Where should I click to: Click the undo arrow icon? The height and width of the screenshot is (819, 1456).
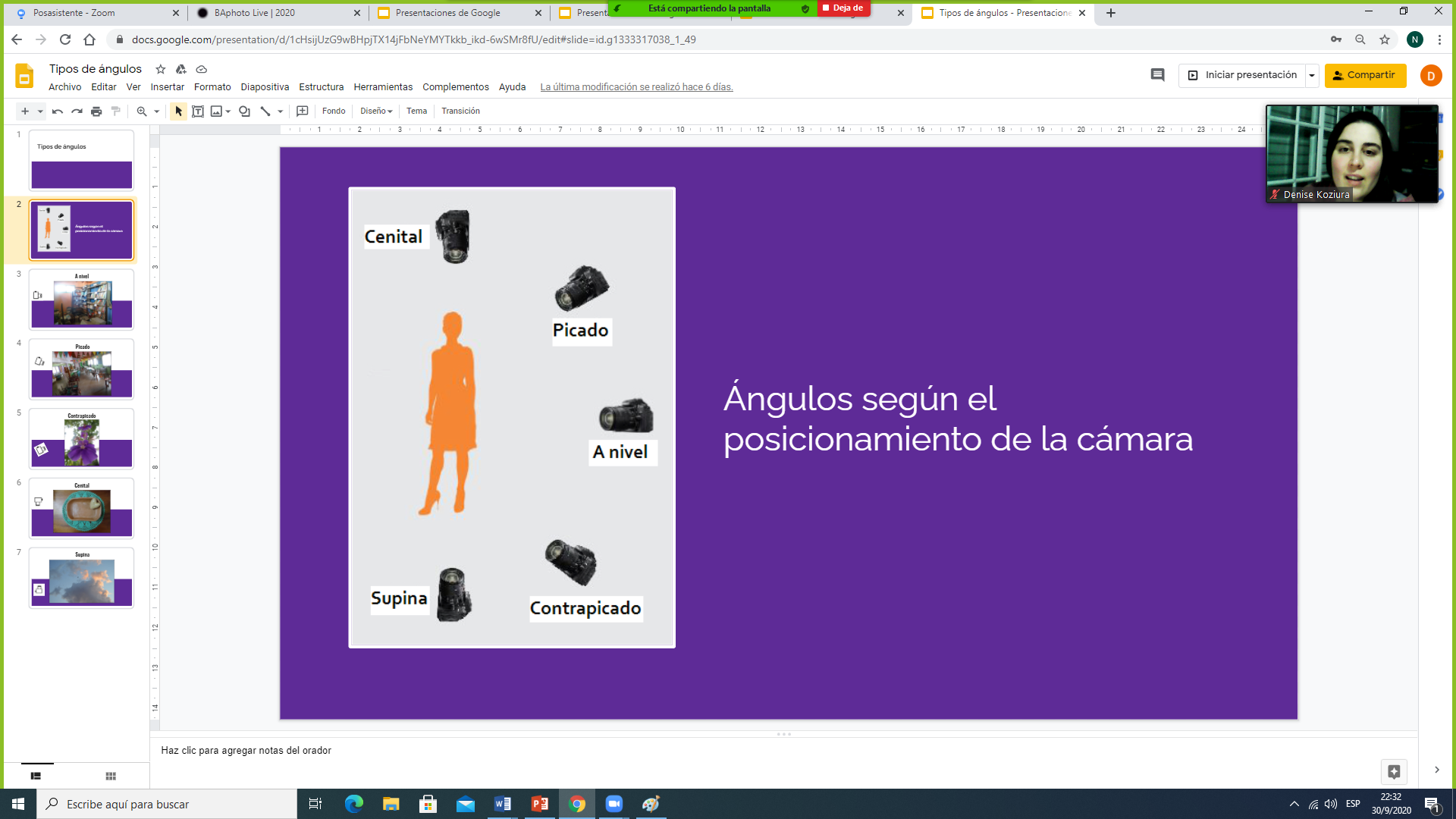tap(57, 111)
